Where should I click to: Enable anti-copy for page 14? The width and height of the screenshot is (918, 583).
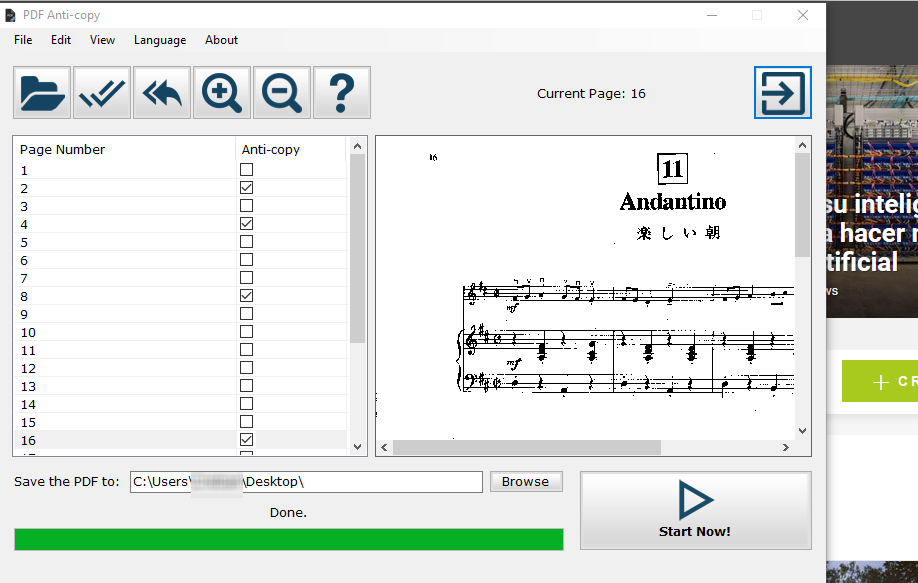246,404
